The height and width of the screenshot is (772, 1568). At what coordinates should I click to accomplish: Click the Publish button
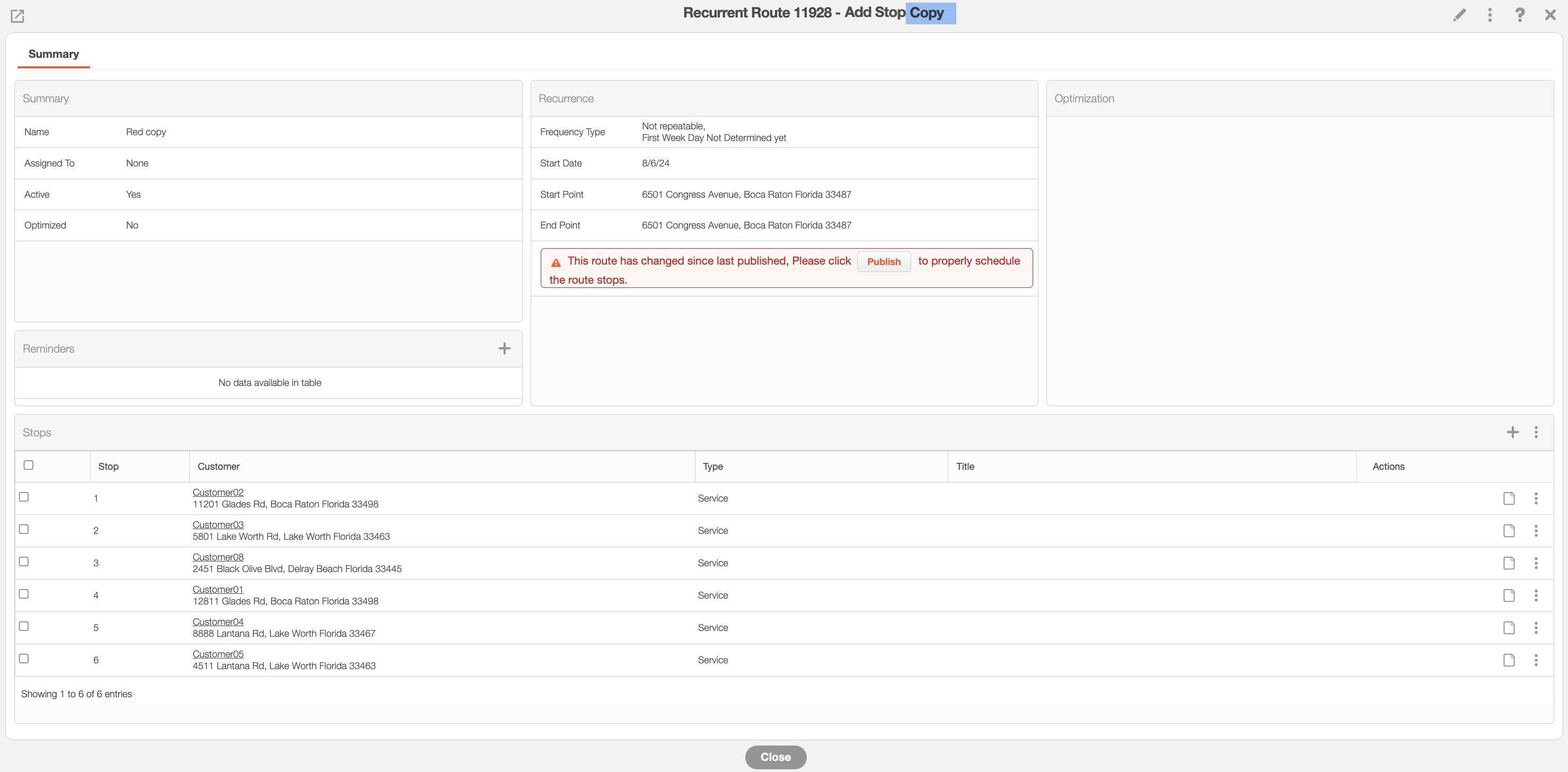coord(883,261)
